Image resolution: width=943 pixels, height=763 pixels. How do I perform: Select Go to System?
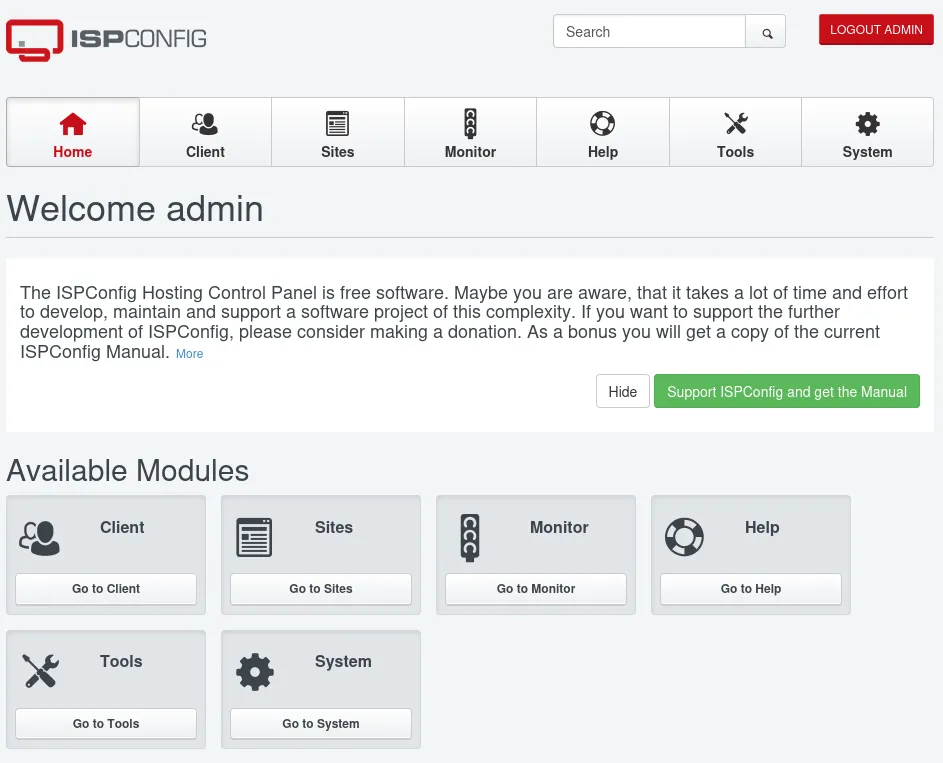tap(321, 723)
